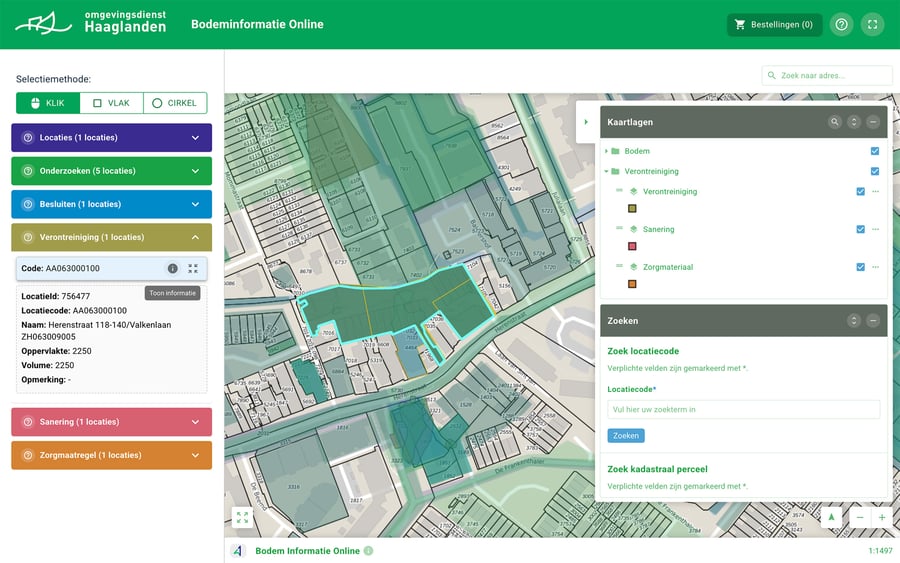Select the VLAK selection method

[111, 103]
